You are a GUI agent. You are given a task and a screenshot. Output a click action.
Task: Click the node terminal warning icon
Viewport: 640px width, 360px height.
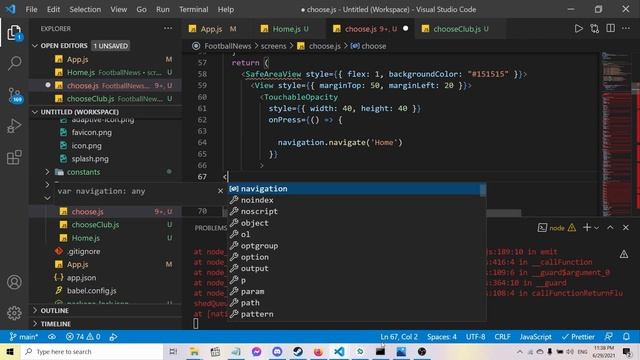click(x=572, y=228)
